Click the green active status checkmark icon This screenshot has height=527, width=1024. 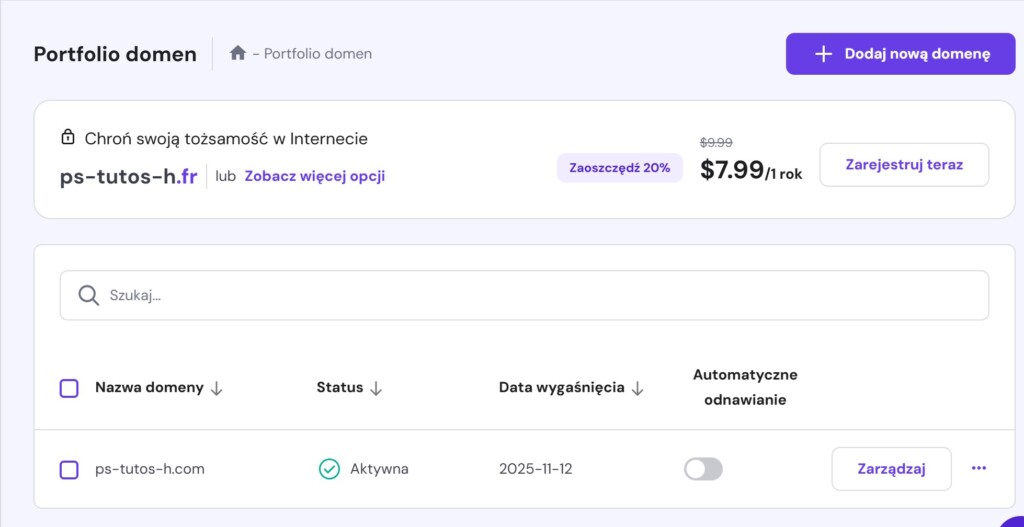329,469
